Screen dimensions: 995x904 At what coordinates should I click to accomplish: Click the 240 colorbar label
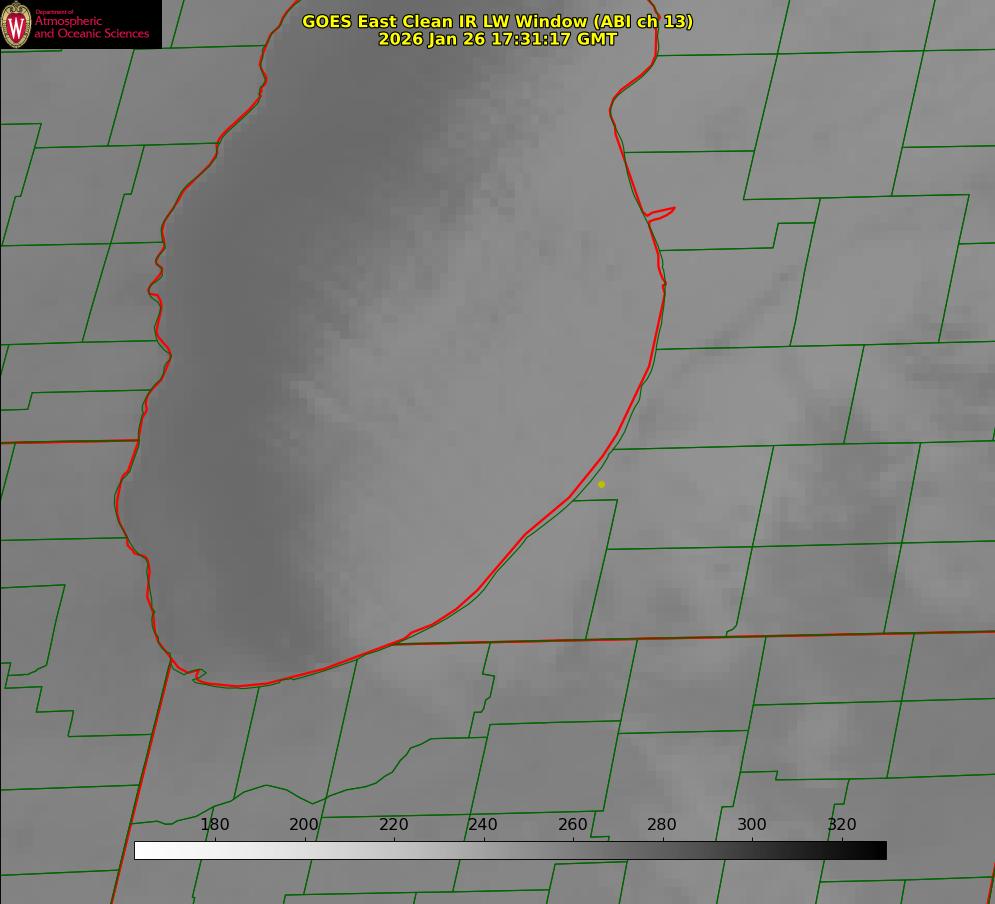point(483,825)
